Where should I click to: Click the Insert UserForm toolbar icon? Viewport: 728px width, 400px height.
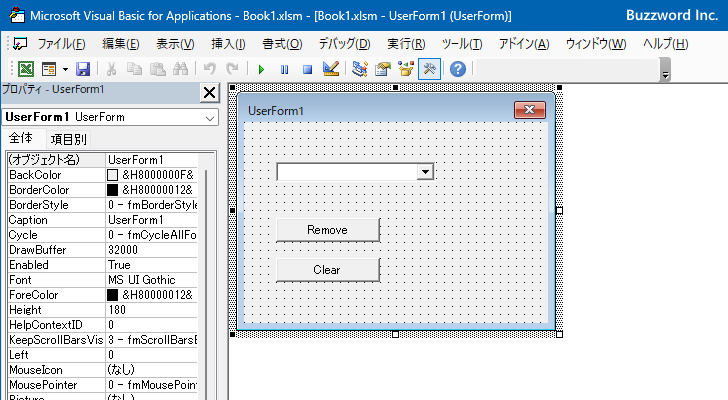[49, 69]
